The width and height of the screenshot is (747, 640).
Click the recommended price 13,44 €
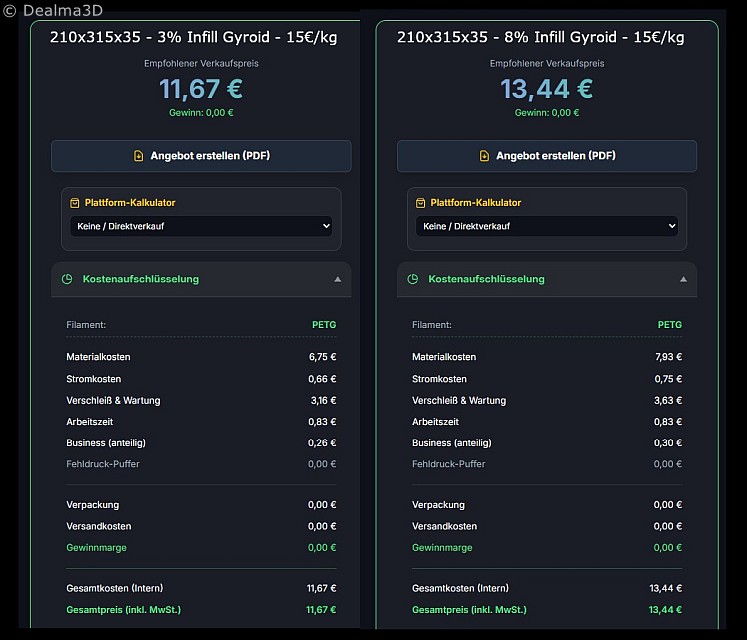[547, 89]
